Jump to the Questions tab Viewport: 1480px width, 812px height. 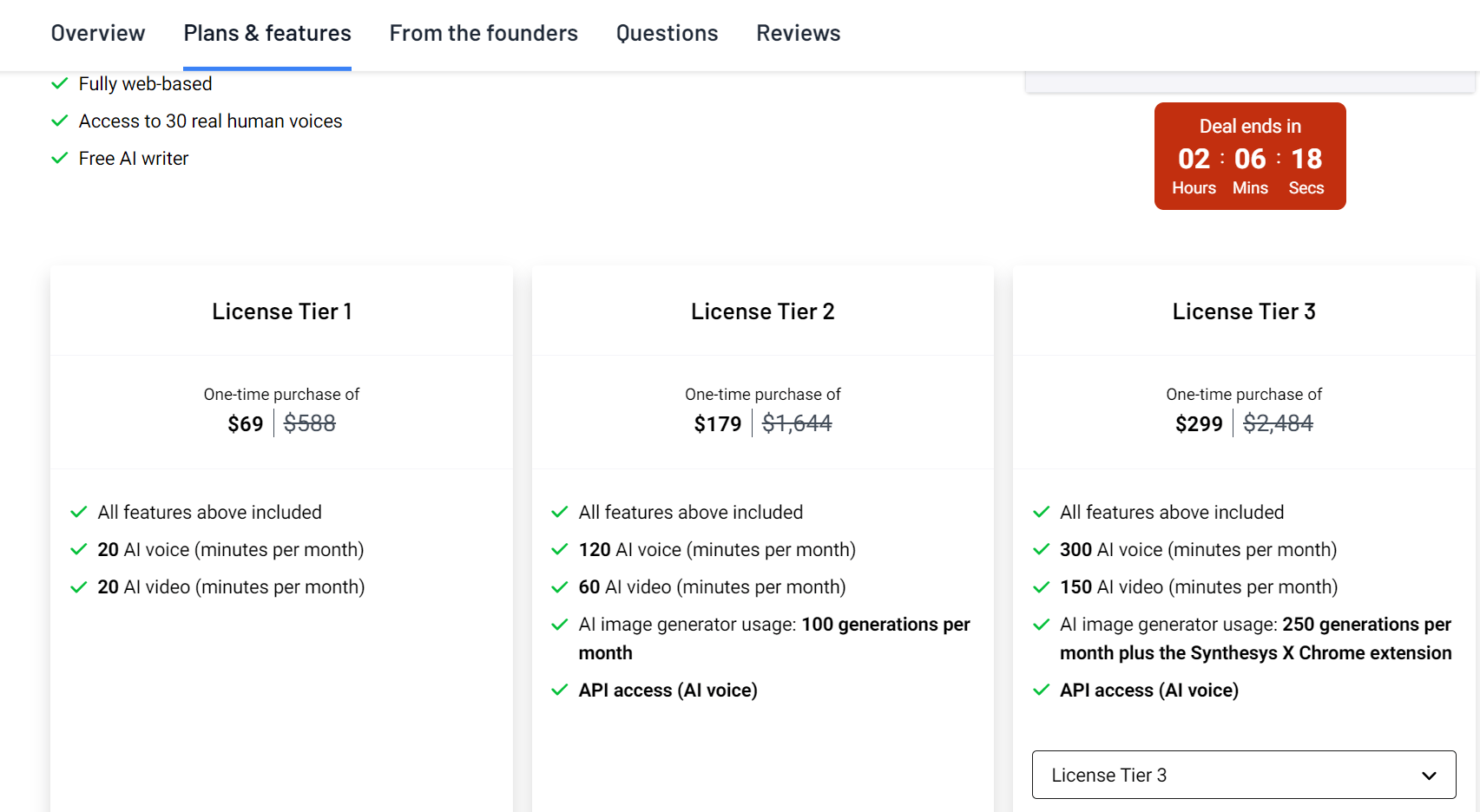[667, 33]
